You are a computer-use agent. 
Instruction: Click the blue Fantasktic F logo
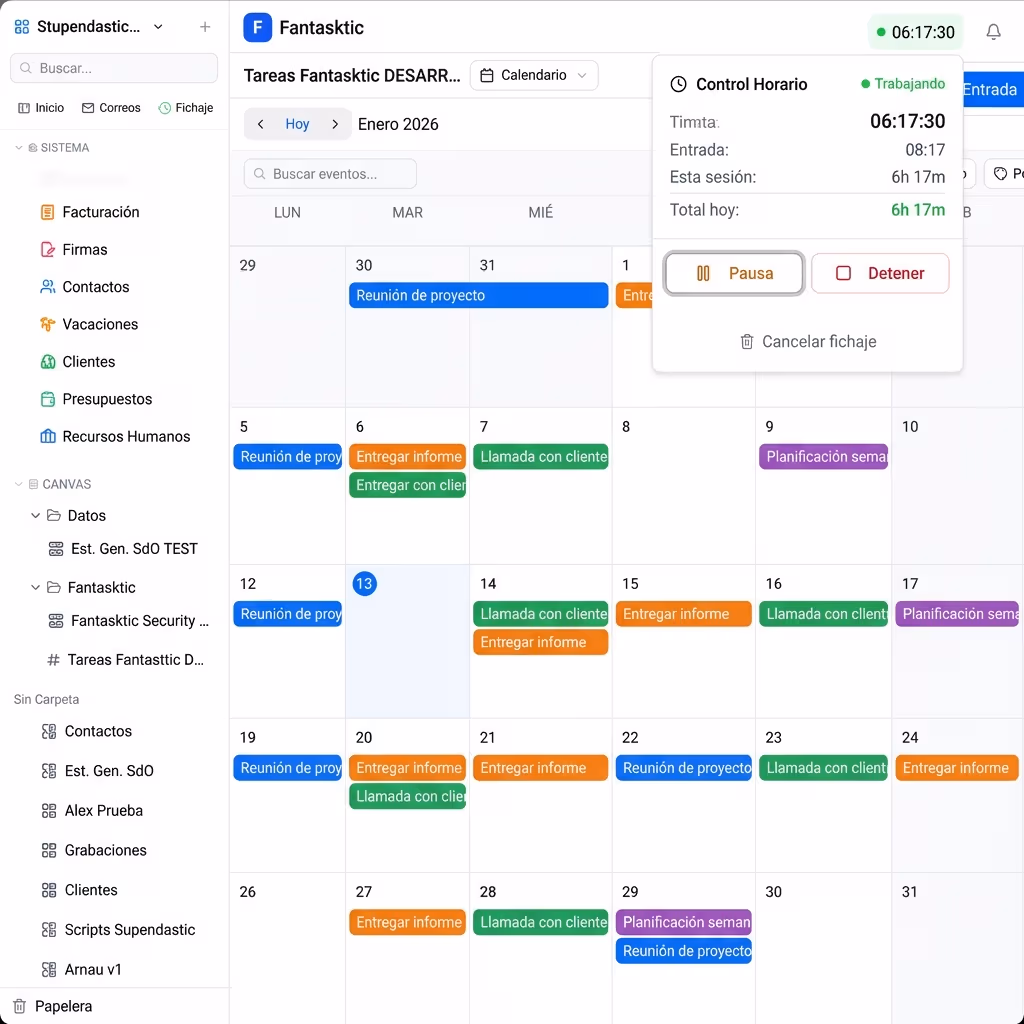(x=257, y=27)
